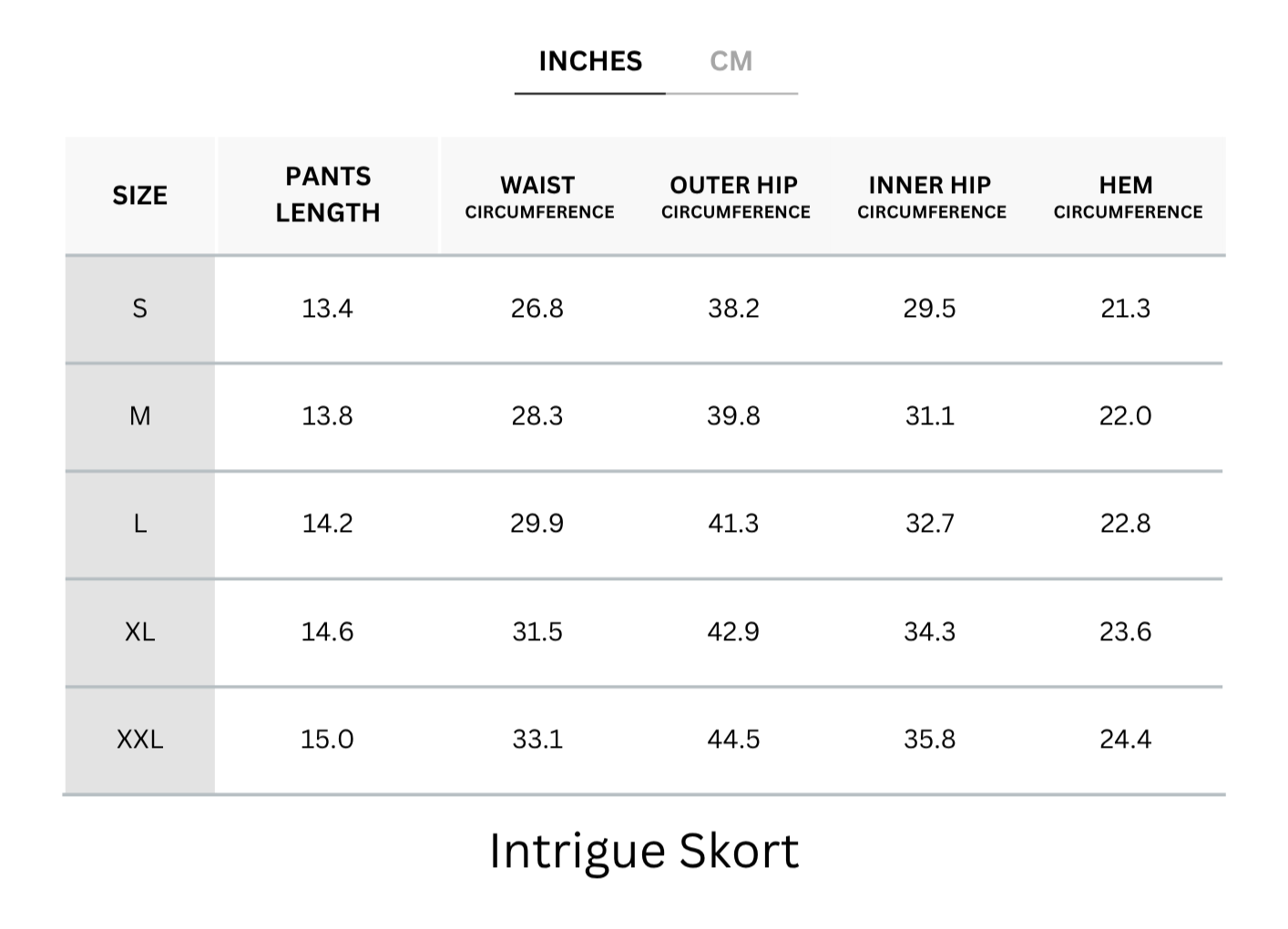Select the XL size row label

tap(139, 632)
